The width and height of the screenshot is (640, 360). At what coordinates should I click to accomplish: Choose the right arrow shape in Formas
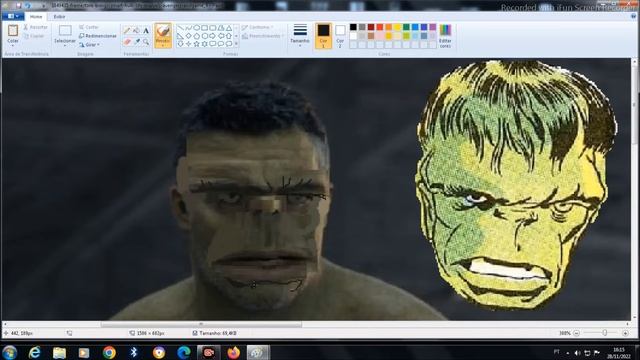coord(213,36)
